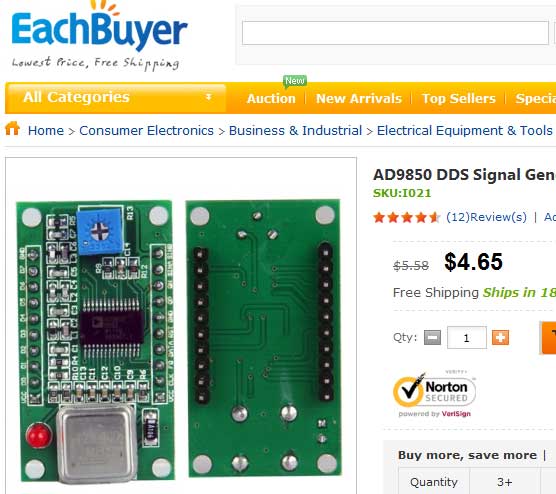The image size is (556, 494).
Task: Click the search input field
Action: [x=395, y=33]
